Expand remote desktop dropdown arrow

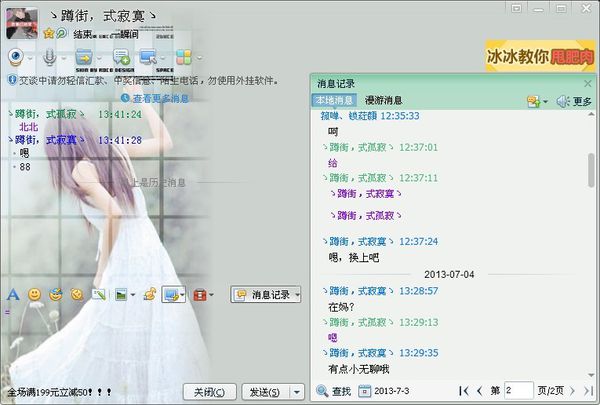[163, 58]
